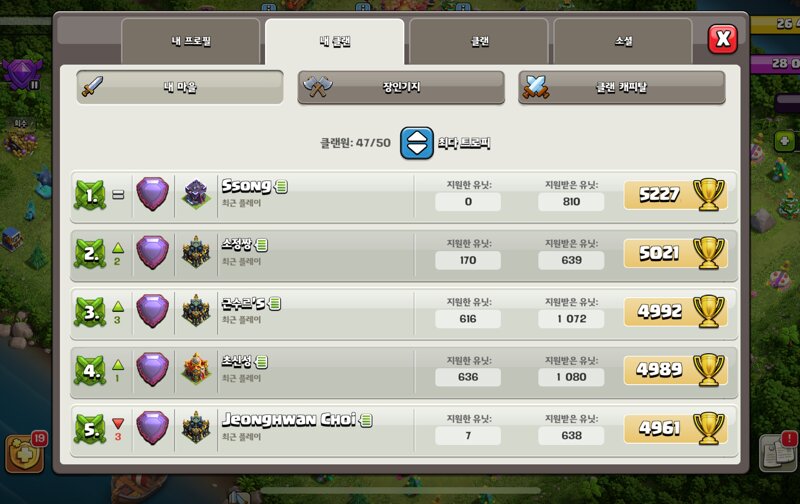Open the notes icon with red alert
800x504 pixels.
pyautogui.click(x=778, y=452)
